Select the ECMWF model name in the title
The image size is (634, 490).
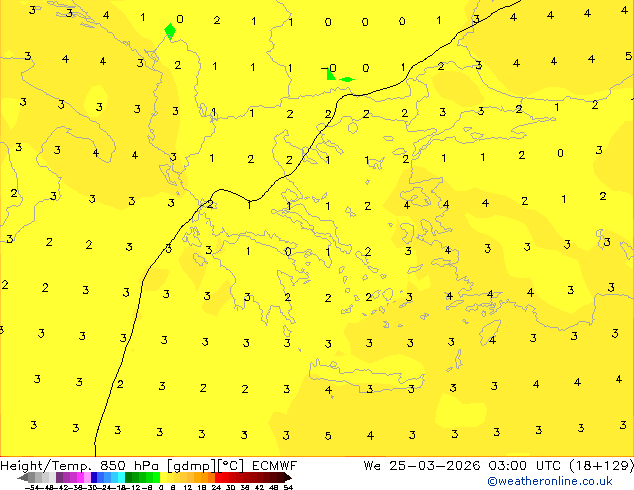tap(274, 466)
